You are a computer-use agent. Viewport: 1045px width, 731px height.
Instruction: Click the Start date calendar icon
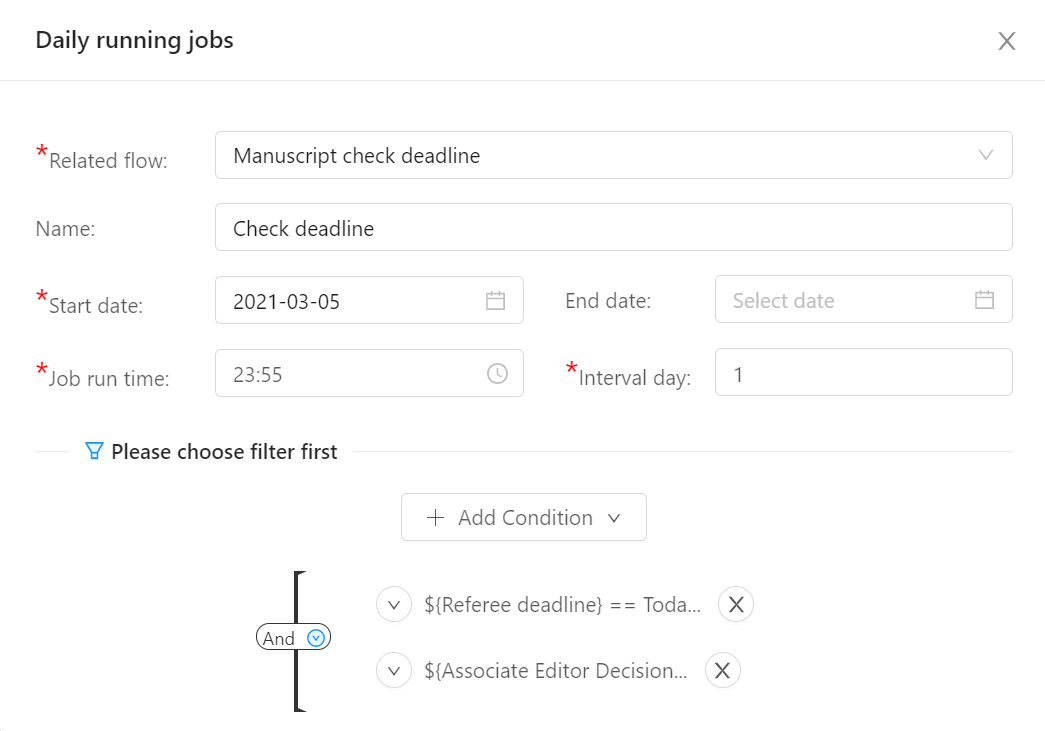495,301
